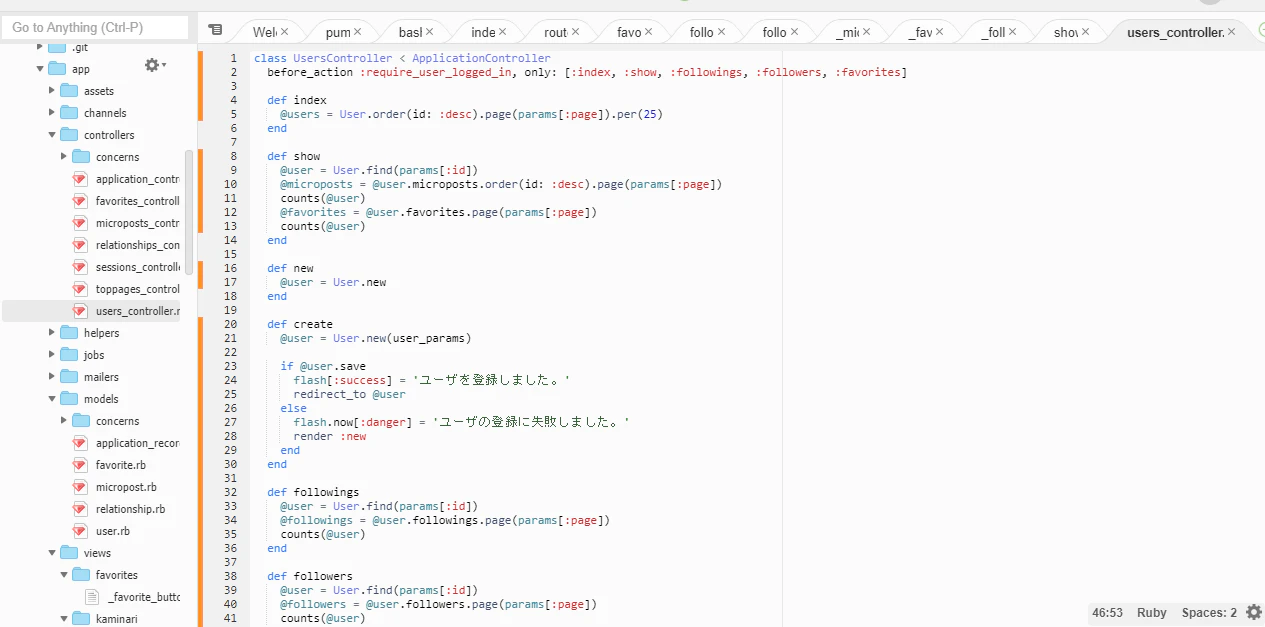Switch to the Welcome tab

click(x=264, y=32)
